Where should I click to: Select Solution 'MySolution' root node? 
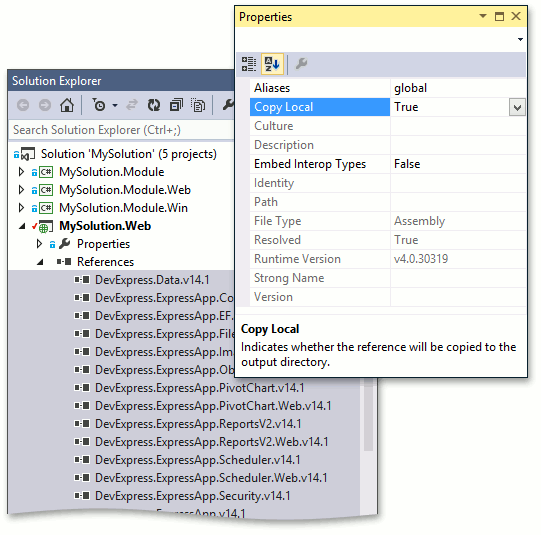tap(128, 154)
